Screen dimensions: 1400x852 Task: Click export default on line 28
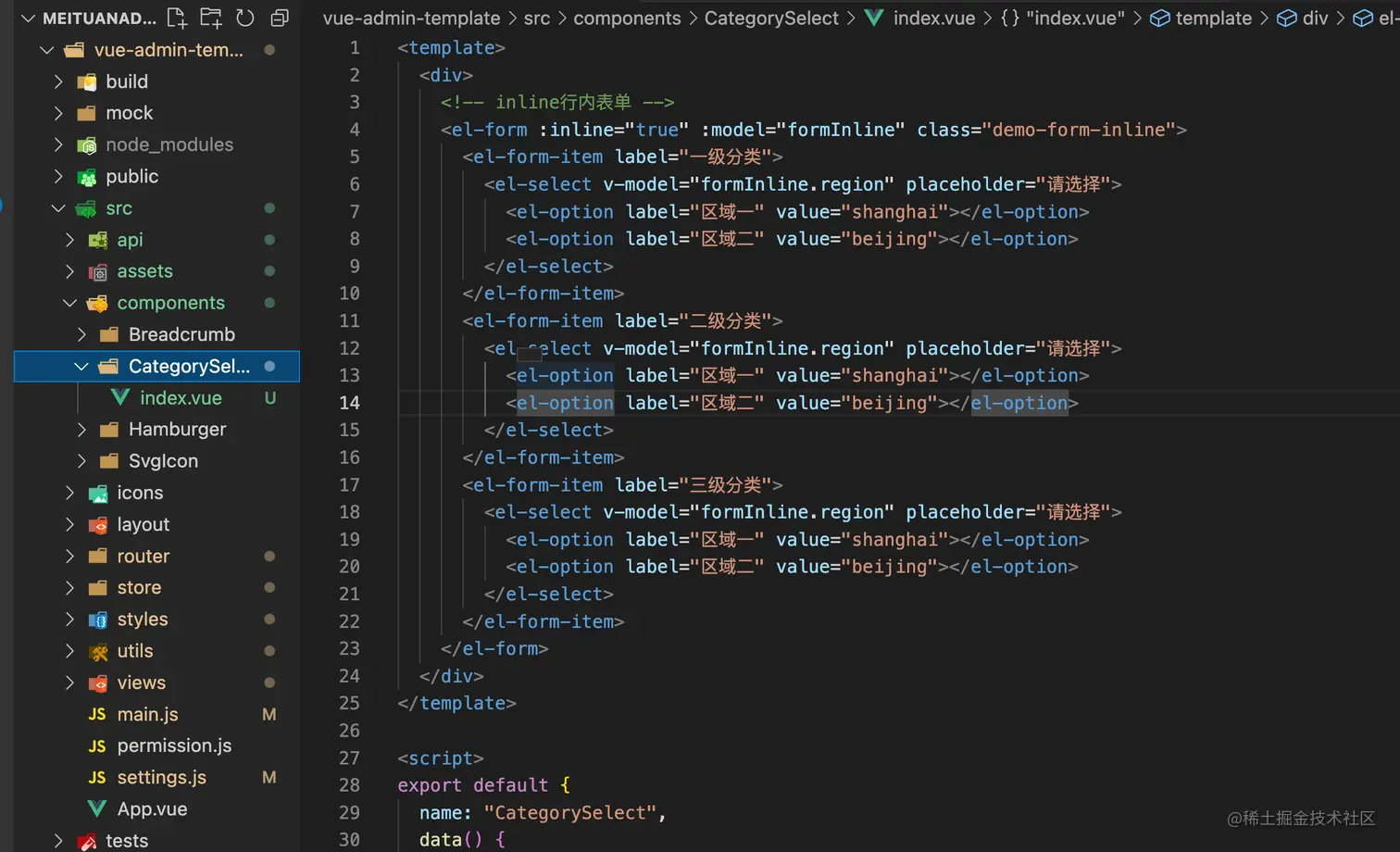pos(473,785)
